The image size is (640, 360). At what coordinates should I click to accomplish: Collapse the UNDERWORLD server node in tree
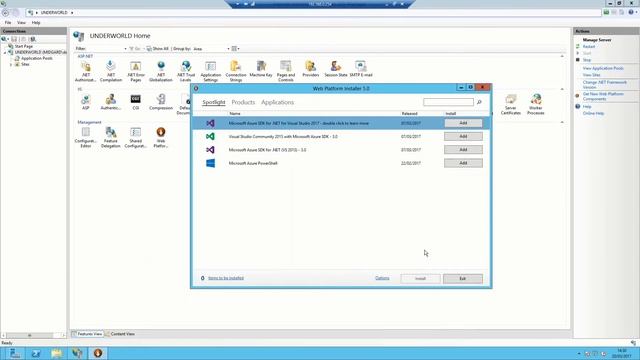click(x=5, y=53)
